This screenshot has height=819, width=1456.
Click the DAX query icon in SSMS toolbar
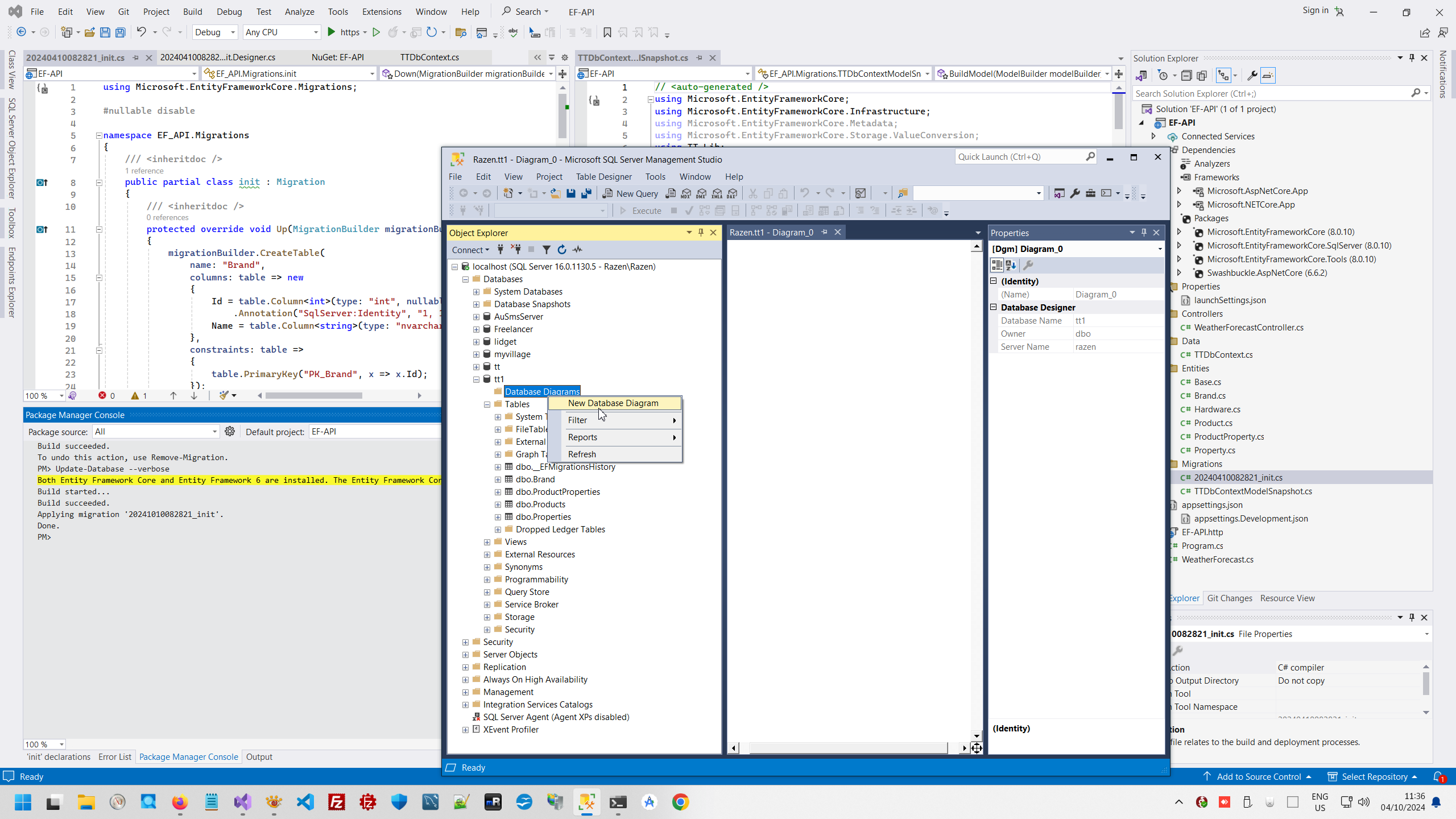point(733,194)
